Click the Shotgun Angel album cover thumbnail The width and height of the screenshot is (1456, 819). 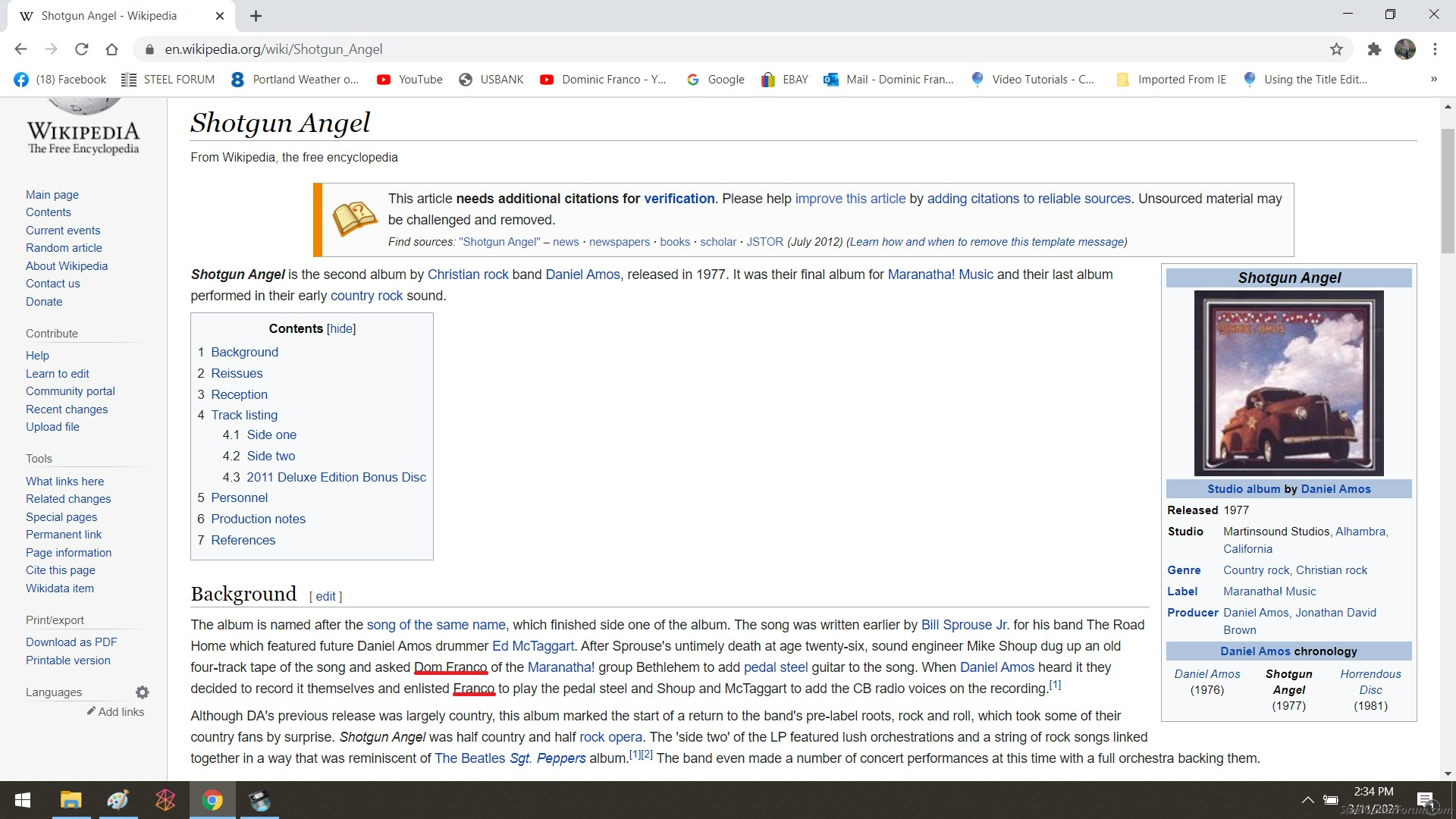(x=1288, y=383)
